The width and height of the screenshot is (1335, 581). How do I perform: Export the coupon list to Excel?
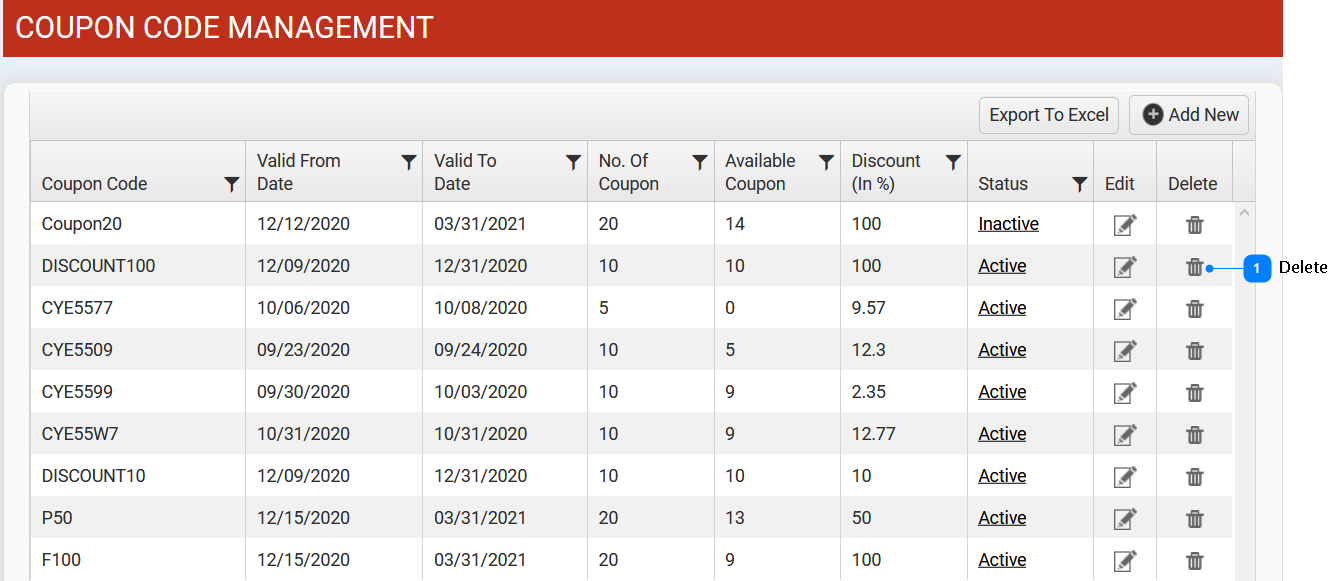click(x=1049, y=115)
